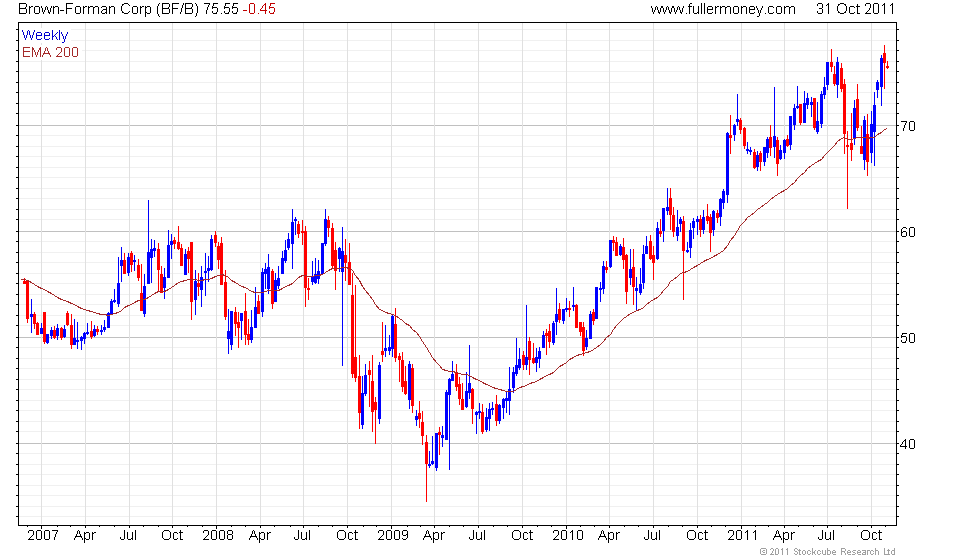The image size is (980, 560).
Task: Click the 2007 year axis label
Action: tap(42, 536)
